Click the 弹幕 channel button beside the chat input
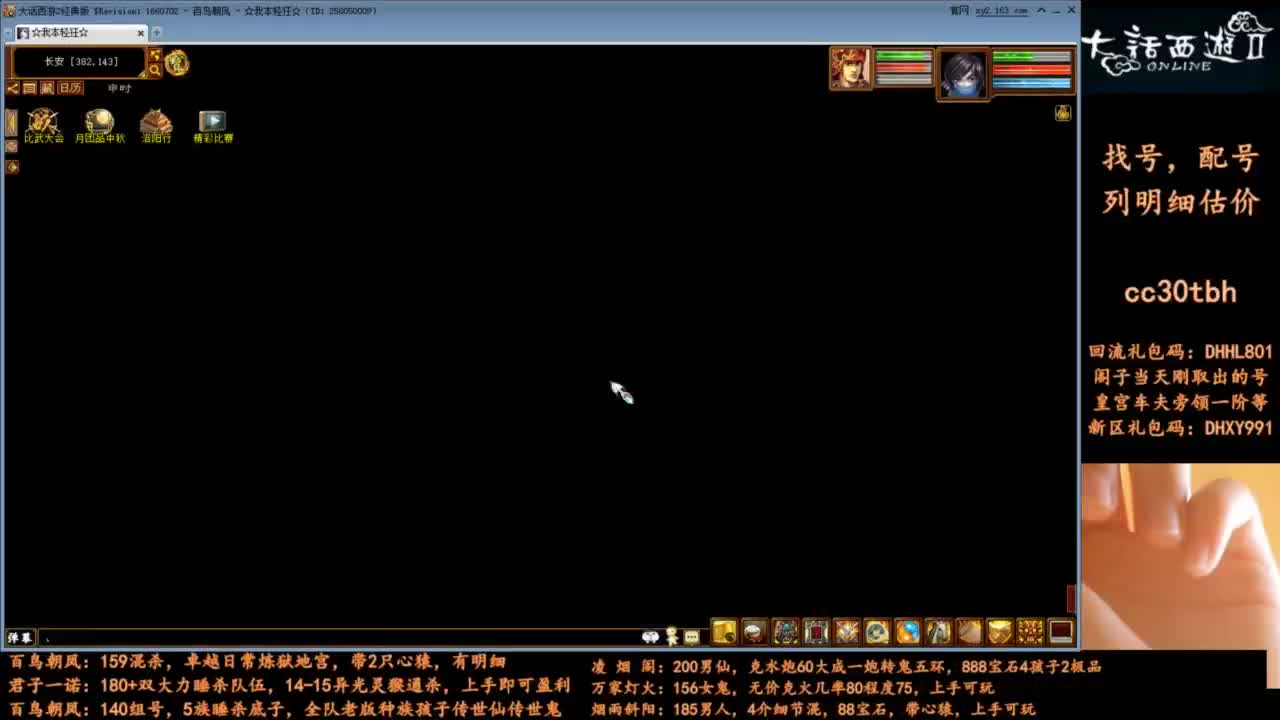 click(x=20, y=637)
